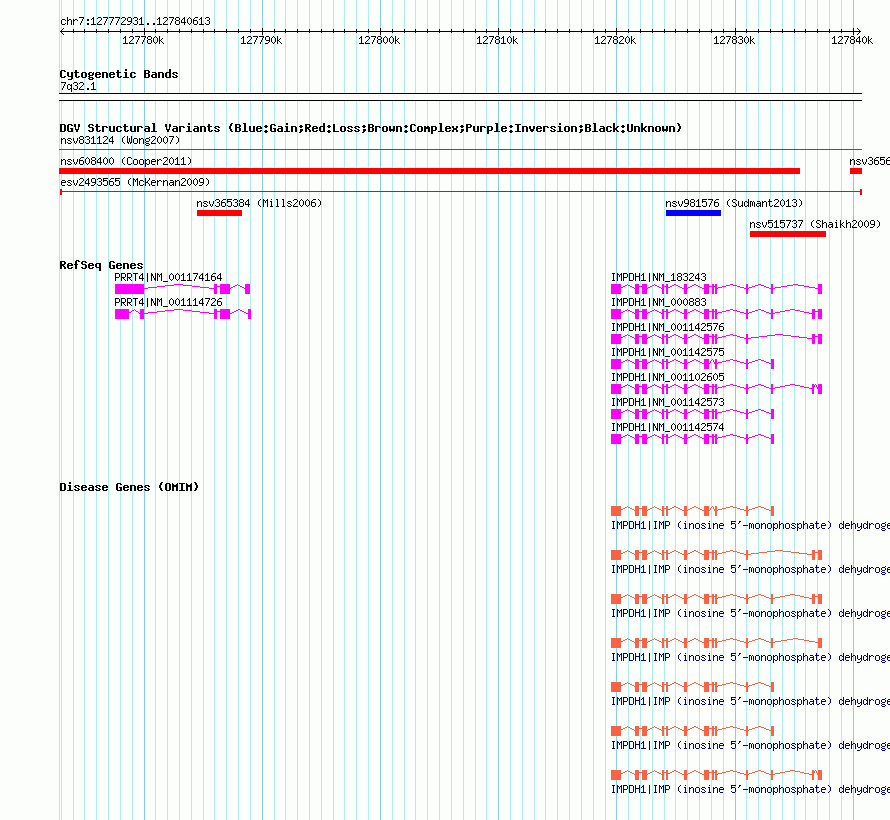Click the 127800k ruler label
The image size is (890, 820).
379,40
